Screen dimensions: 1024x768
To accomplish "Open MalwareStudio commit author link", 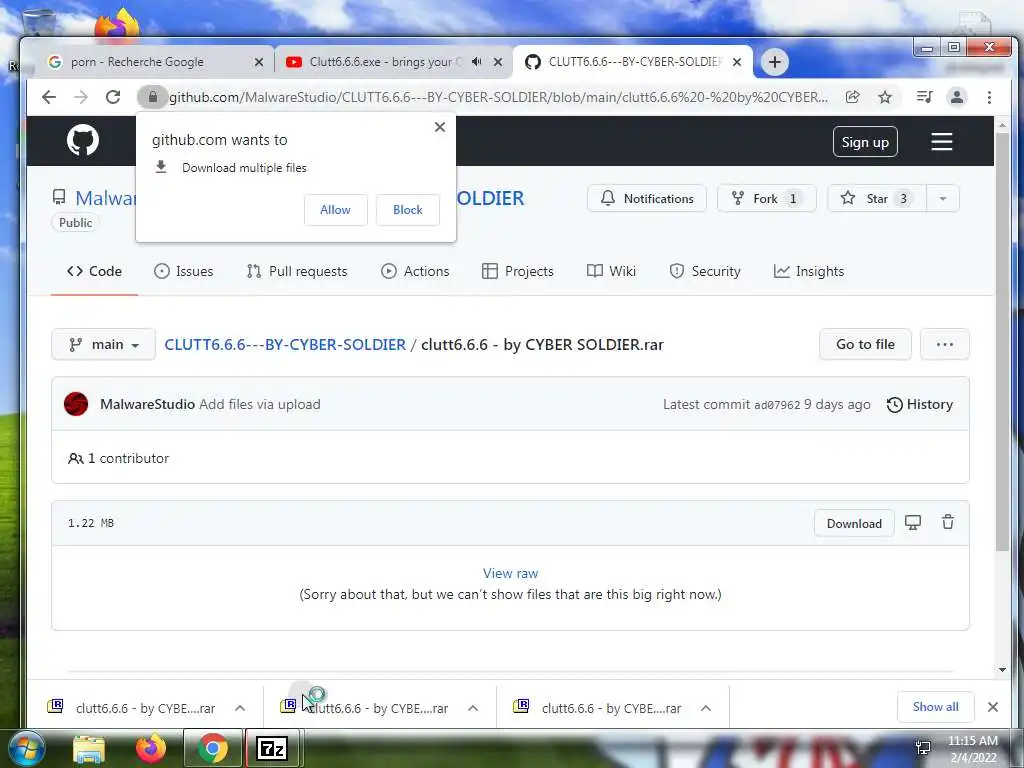I will [147, 404].
